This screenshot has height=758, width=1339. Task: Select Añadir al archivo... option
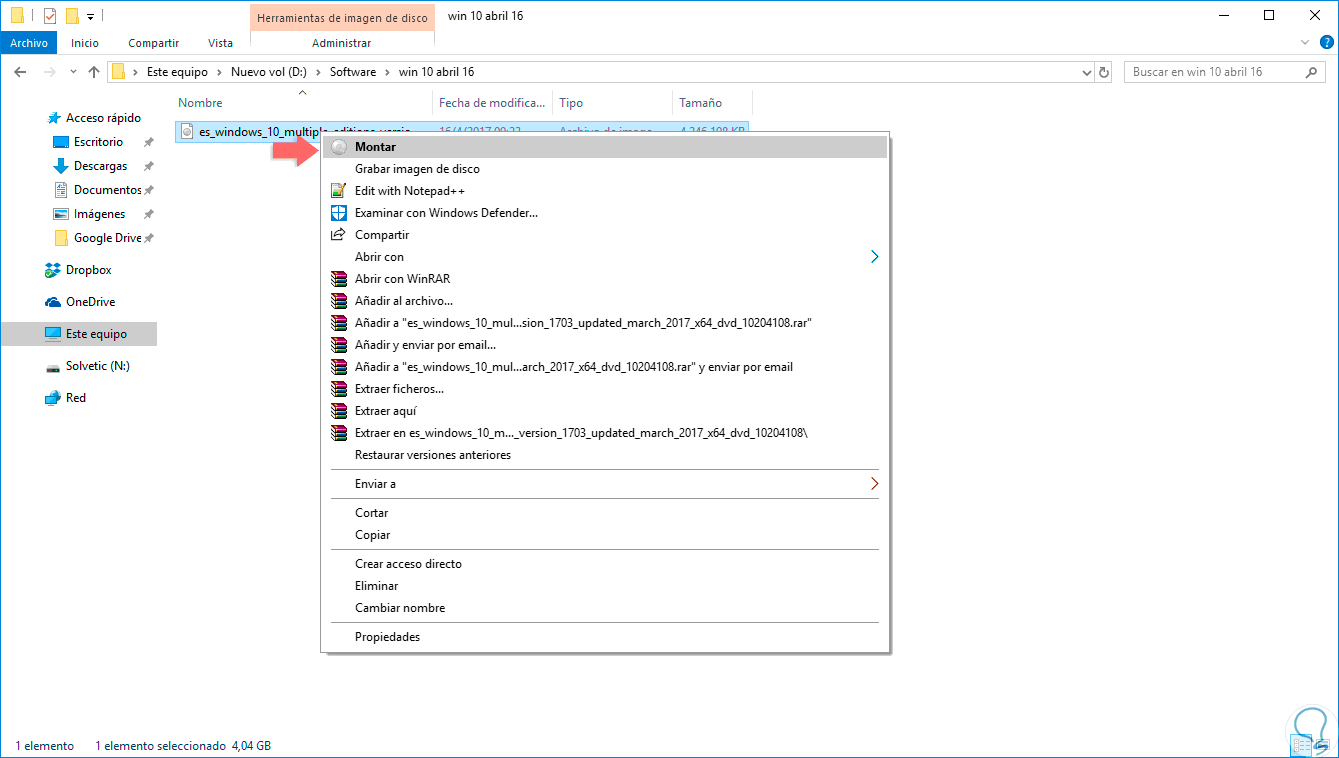(x=605, y=301)
